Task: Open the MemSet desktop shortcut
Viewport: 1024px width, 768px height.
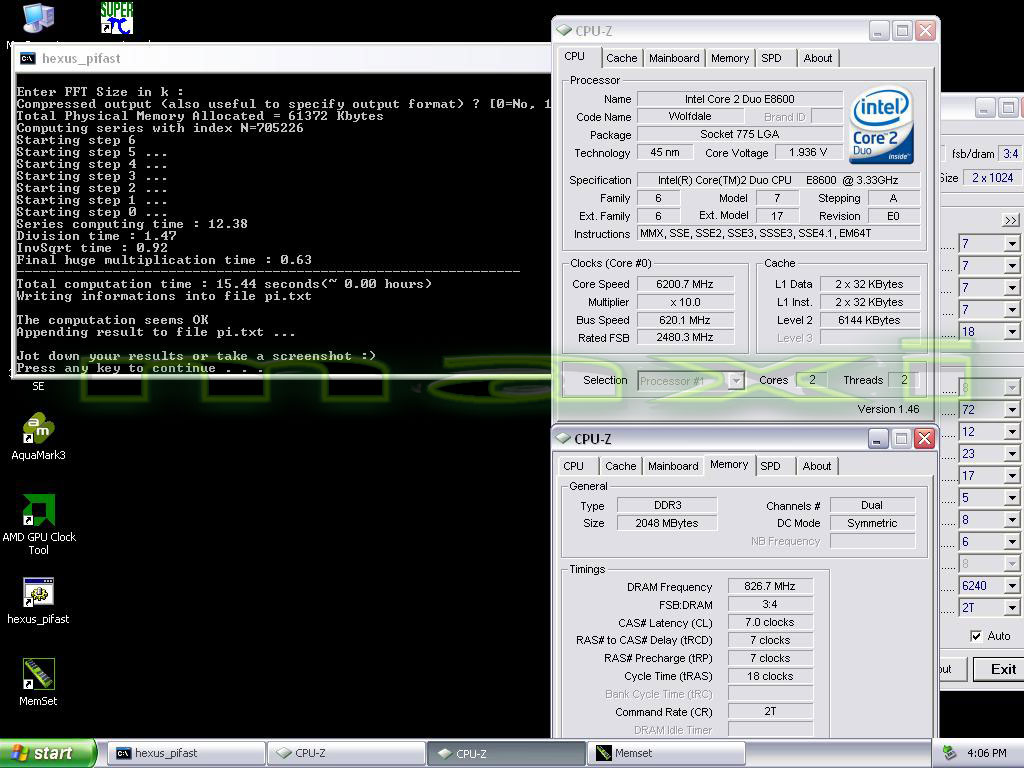Action: pos(38,682)
